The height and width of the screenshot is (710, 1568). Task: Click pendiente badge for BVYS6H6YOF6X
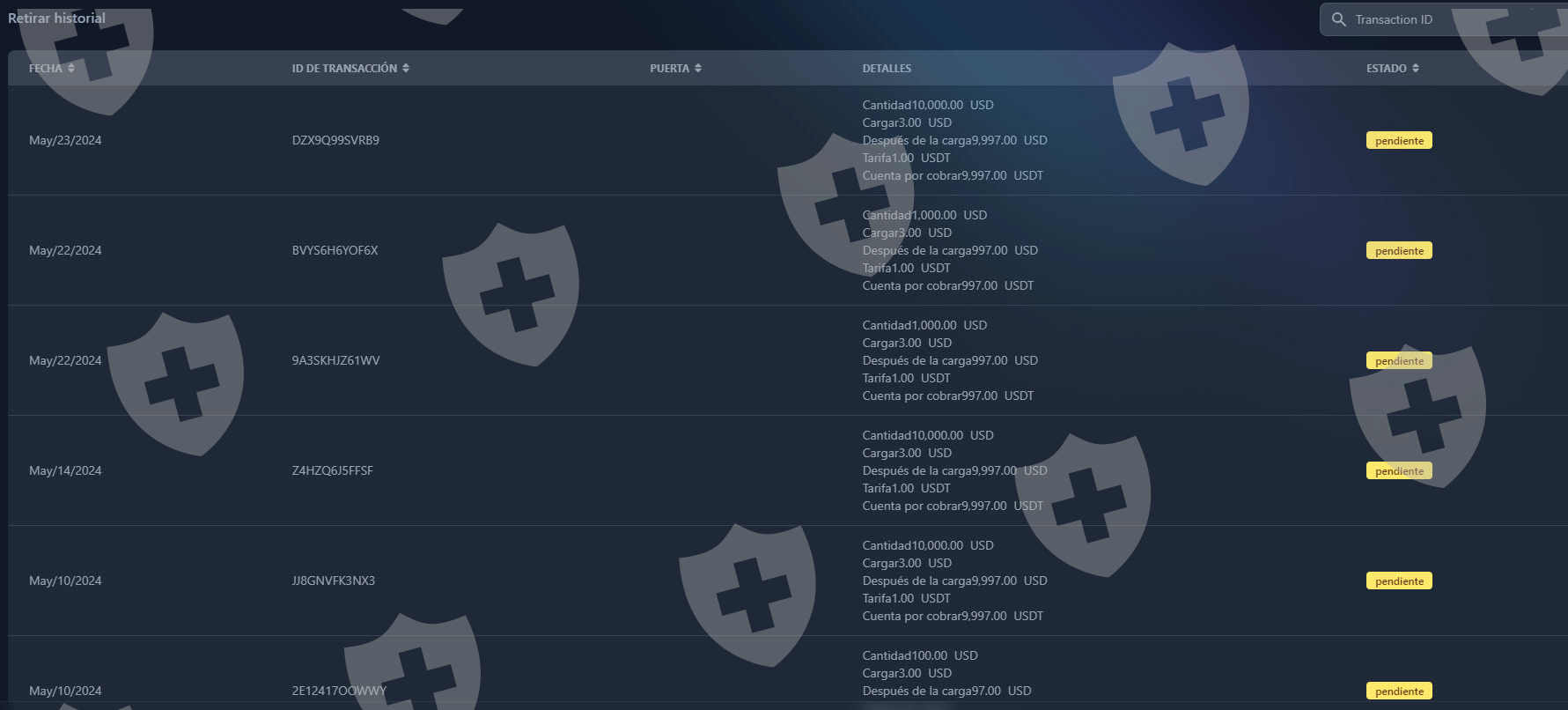pyautogui.click(x=1399, y=251)
